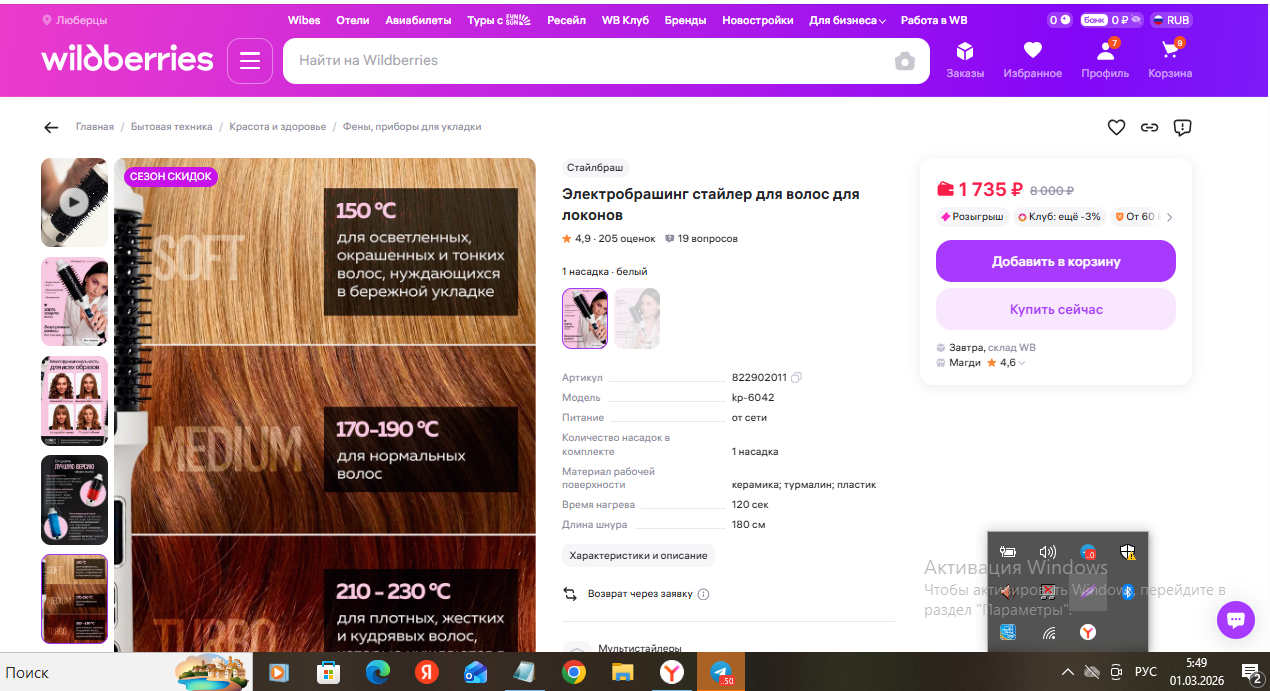Open File Explorer from taskbar

point(623,672)
